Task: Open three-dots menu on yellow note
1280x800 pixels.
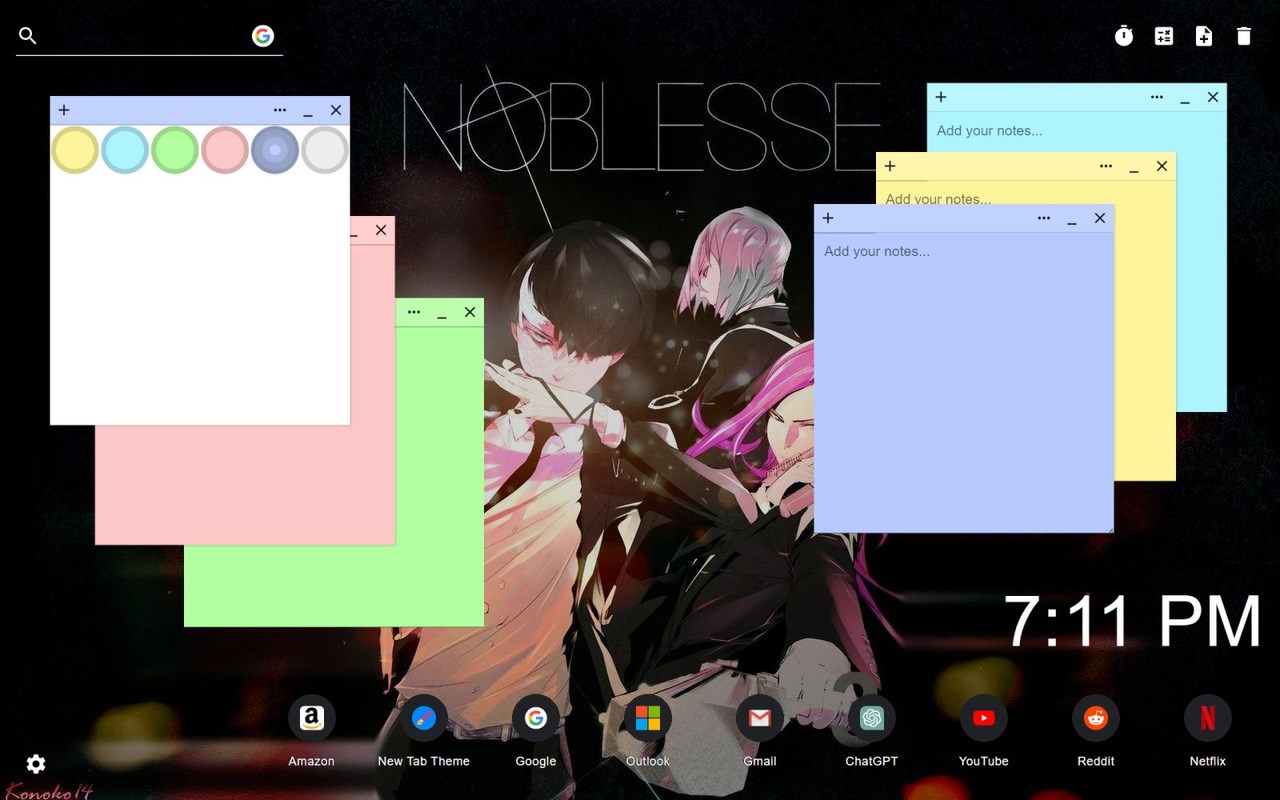Action: point(1106,166)
